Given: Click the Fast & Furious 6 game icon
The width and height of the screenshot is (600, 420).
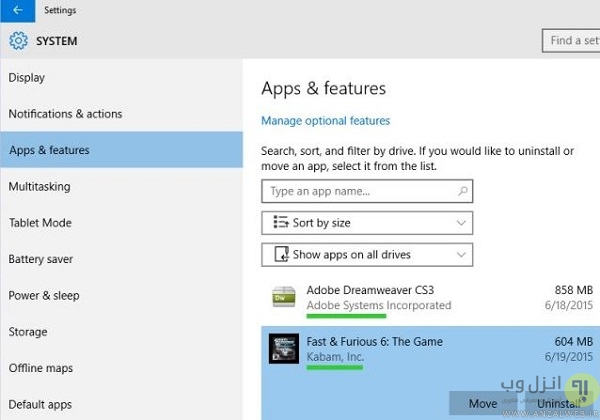Looking at the screenshot, I should tap(283, 349).
